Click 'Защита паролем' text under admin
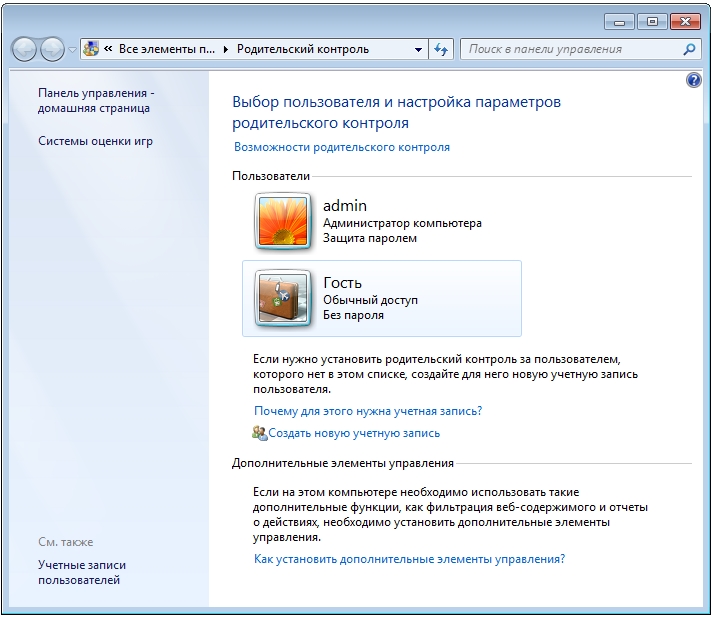713x618 pixels. coord(370,238)
